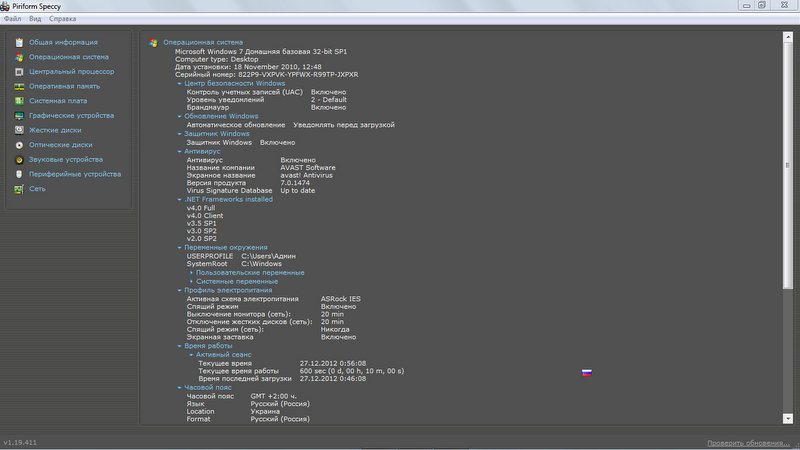Image resolution: width=800 pixels, height=450 pixels.
Task: Show the Графические устройства section
Action: [71, 115]
